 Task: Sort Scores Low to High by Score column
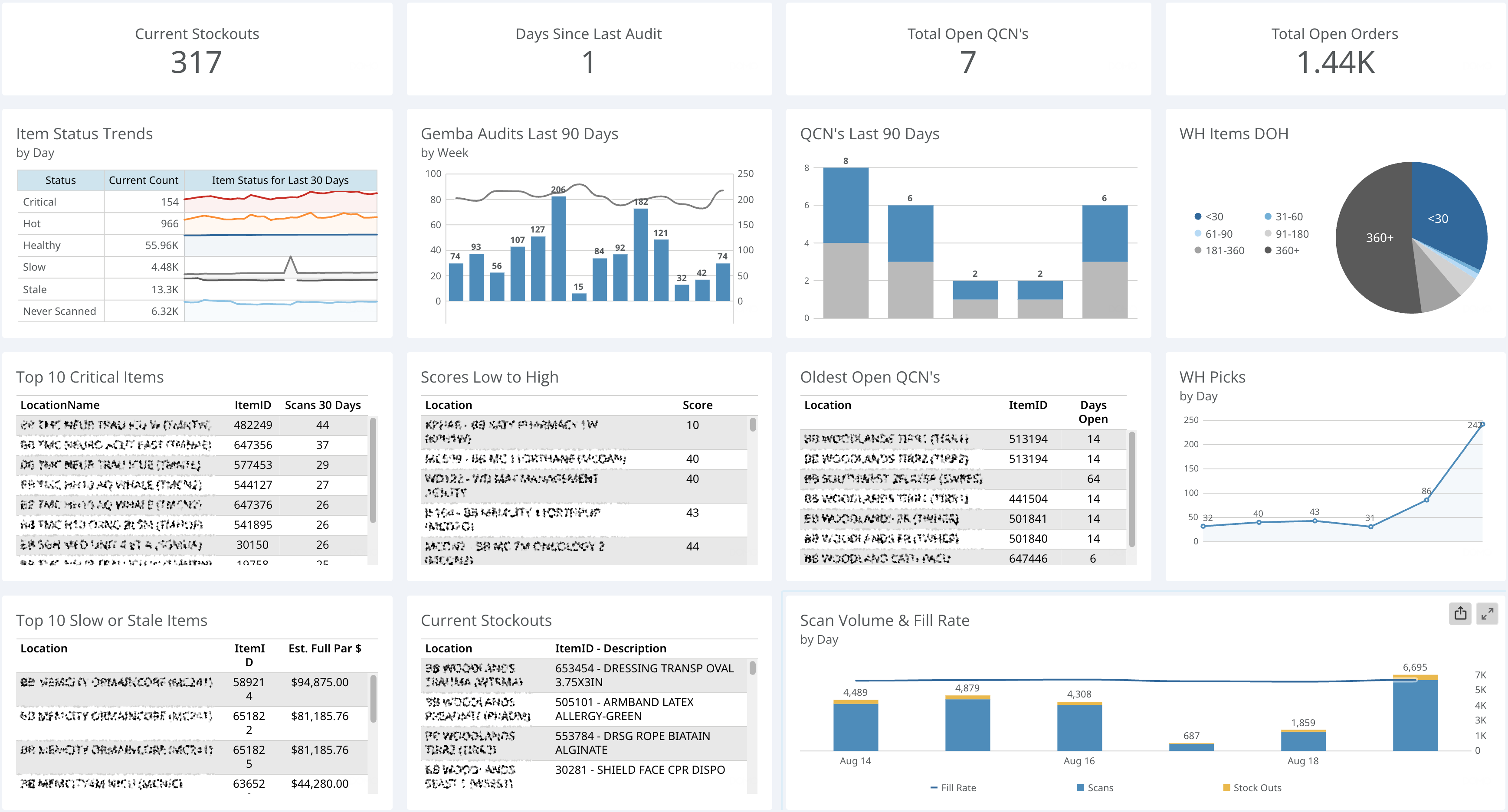[697, 405]
